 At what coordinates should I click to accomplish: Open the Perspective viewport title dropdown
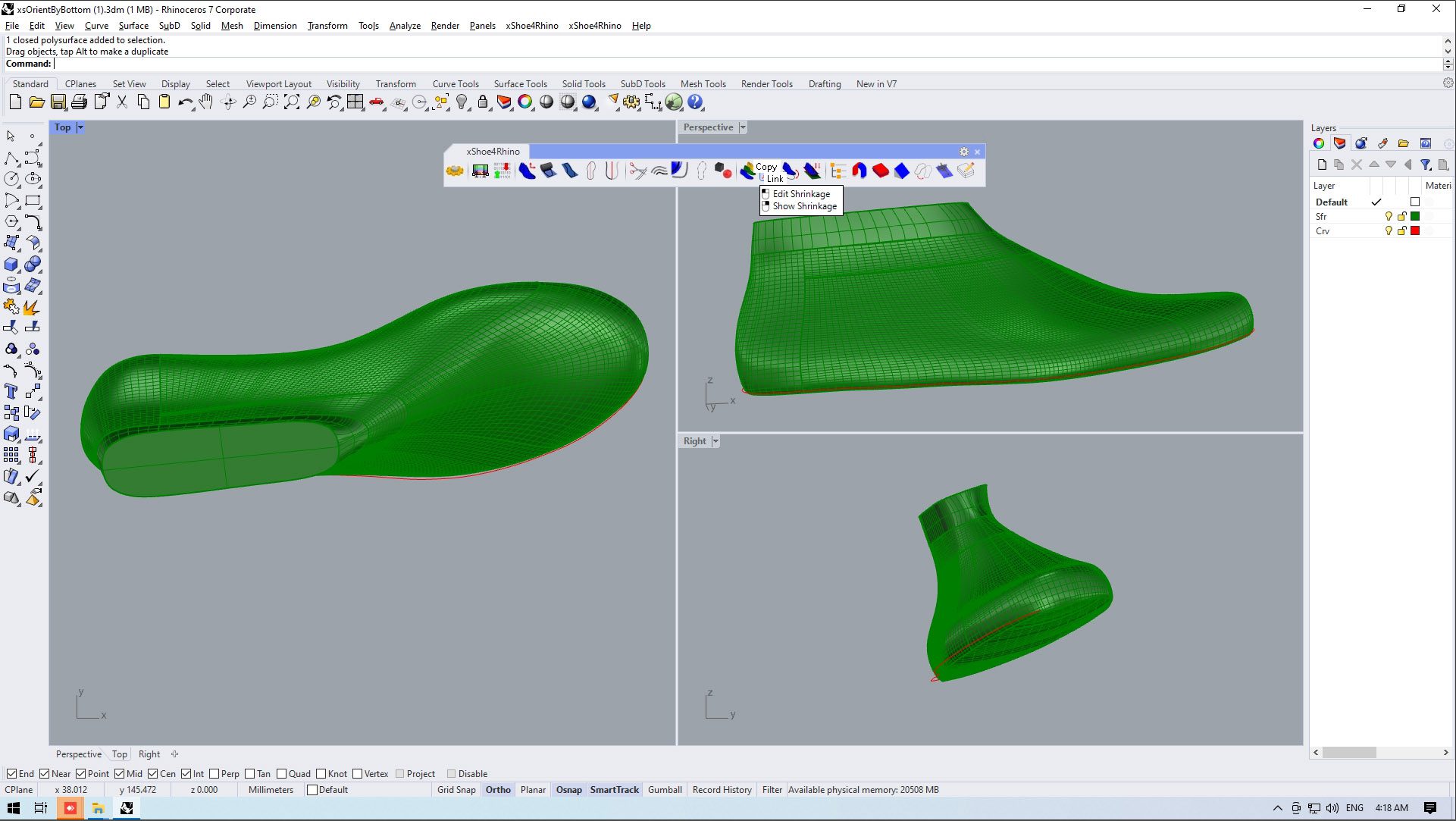[743, 127]
